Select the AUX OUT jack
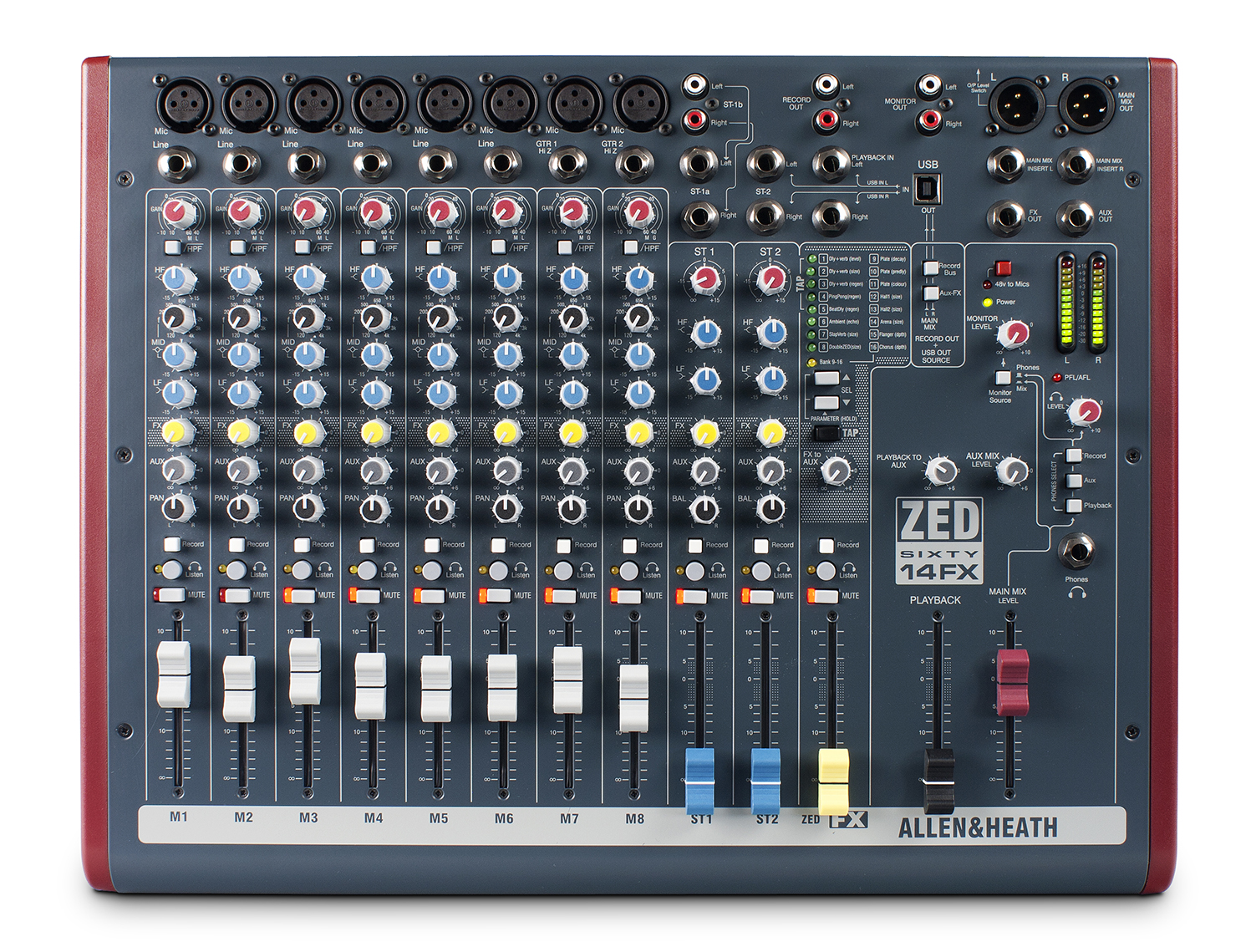1251x952 pixels. point(1076,217)
